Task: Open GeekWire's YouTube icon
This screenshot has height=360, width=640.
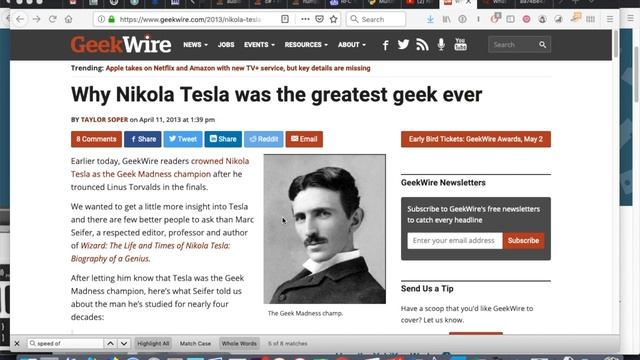Action: pyautogui.click(x=460, y=44)
